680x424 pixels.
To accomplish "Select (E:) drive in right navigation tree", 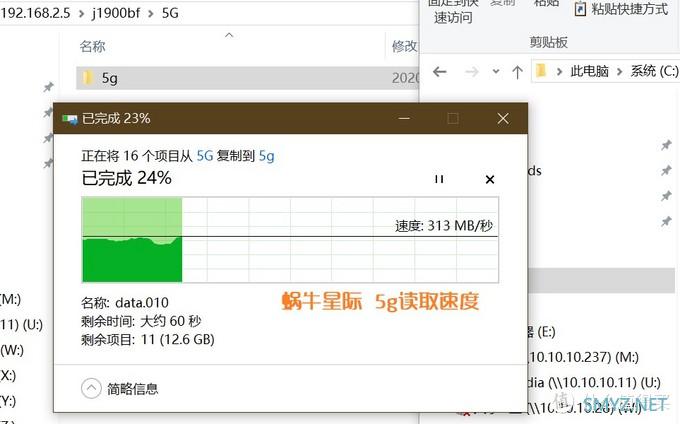I will (x=540, y=333).
